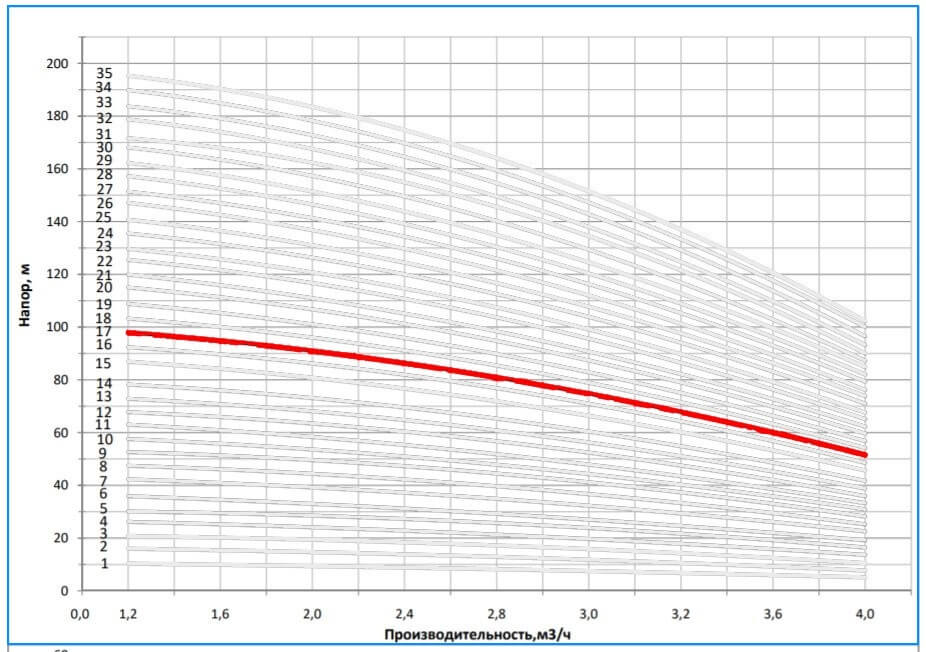Click X-axis tick value 1,2

tap(127, 612)
